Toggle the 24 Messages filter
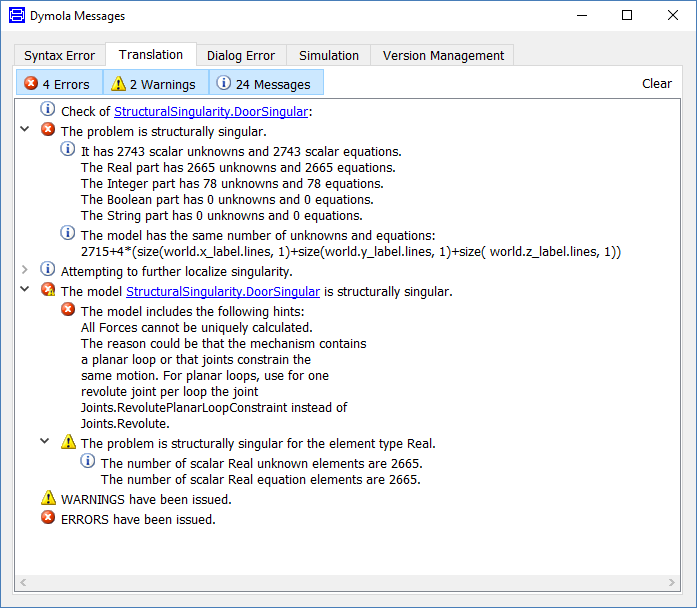 (266, 82)
